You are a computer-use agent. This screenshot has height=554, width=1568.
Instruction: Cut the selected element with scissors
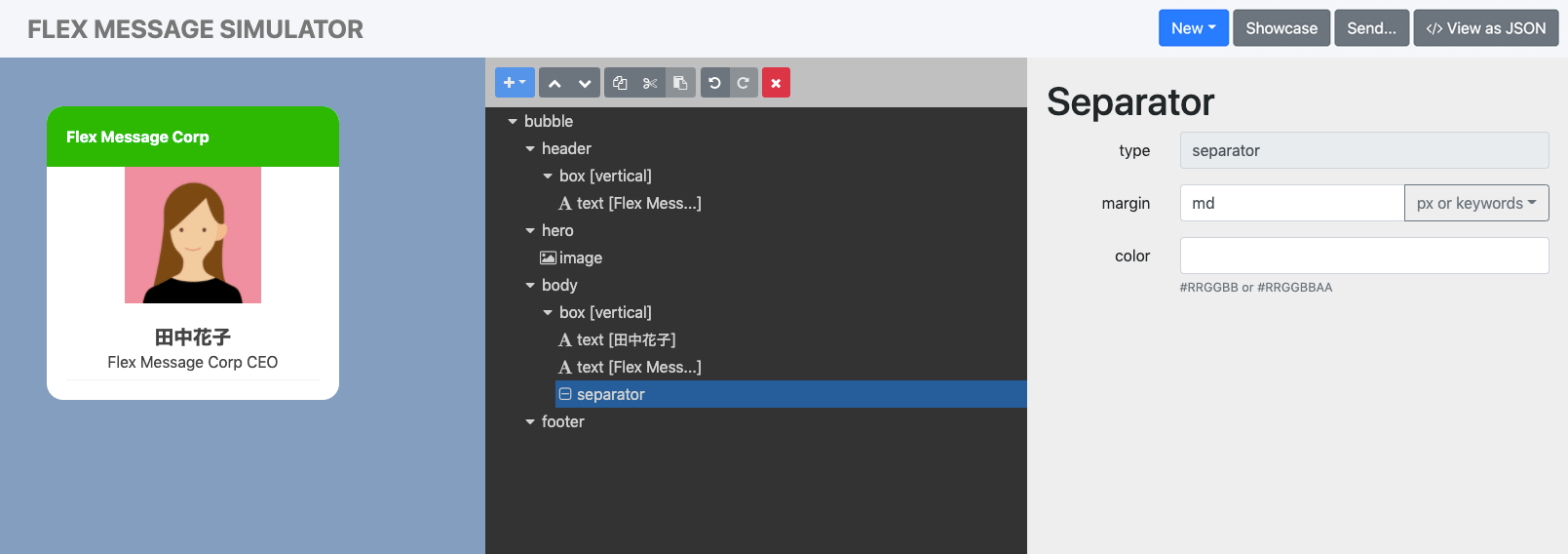click(650, 83)
